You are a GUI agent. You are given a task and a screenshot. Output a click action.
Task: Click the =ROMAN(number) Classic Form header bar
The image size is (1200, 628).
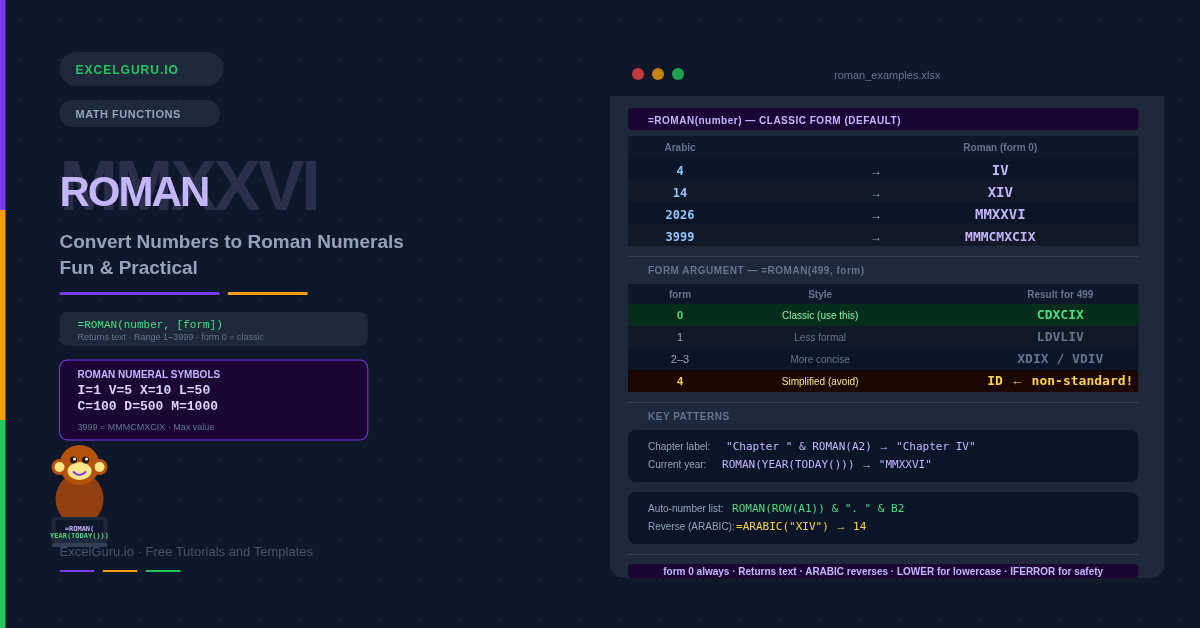point(882,120)
